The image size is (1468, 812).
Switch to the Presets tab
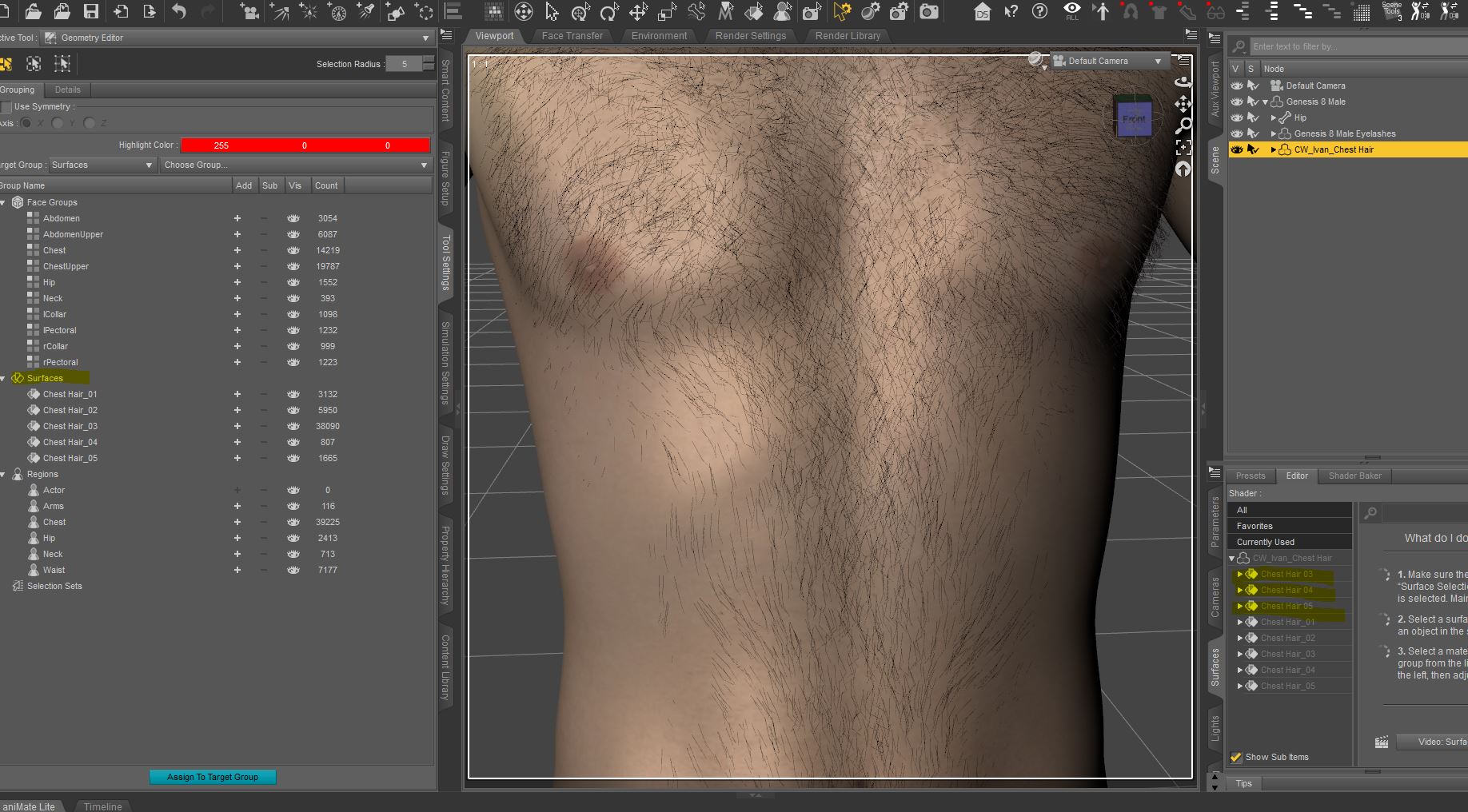point(1251,476)
